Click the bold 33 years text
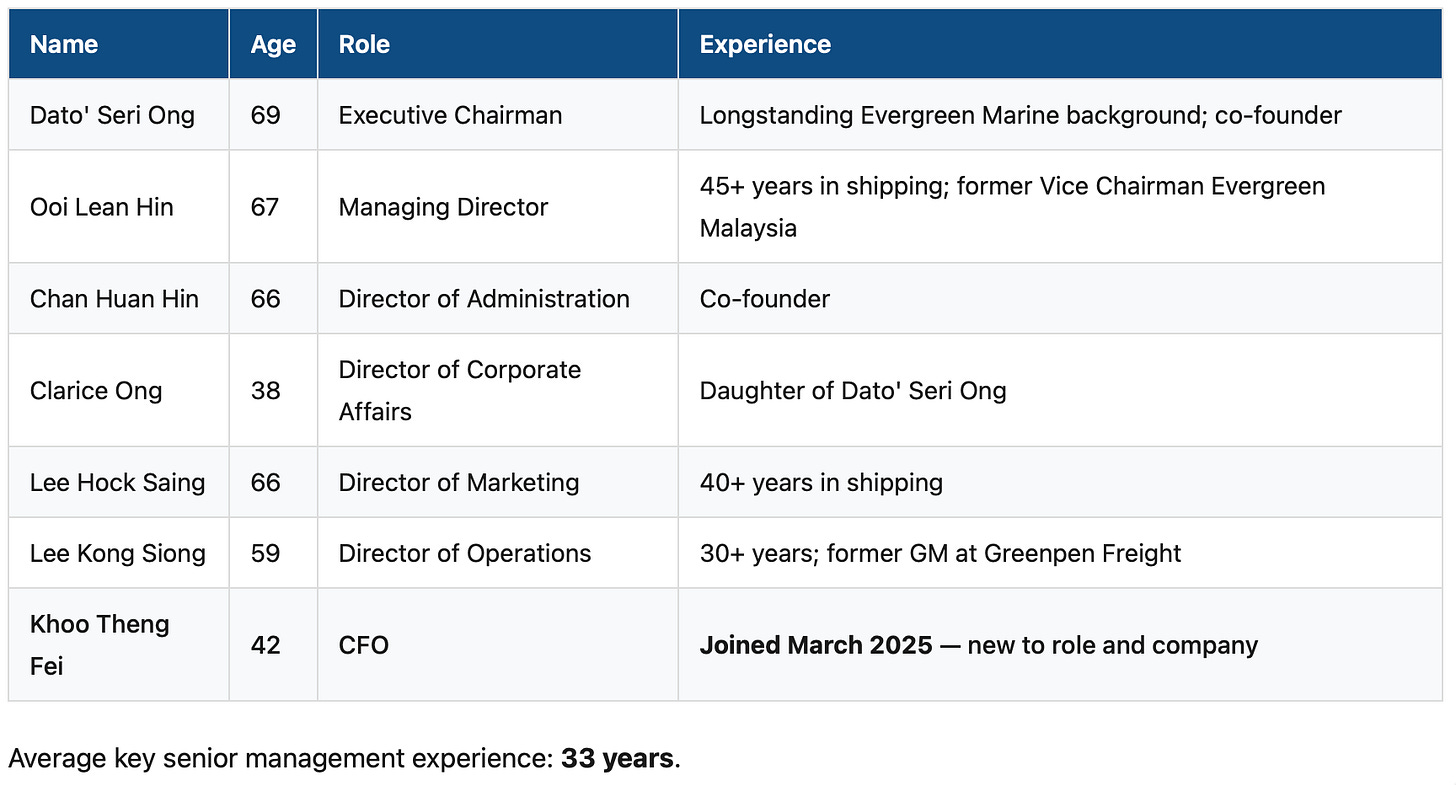Viewport: 1456px width, 785px height. (617, 759)
